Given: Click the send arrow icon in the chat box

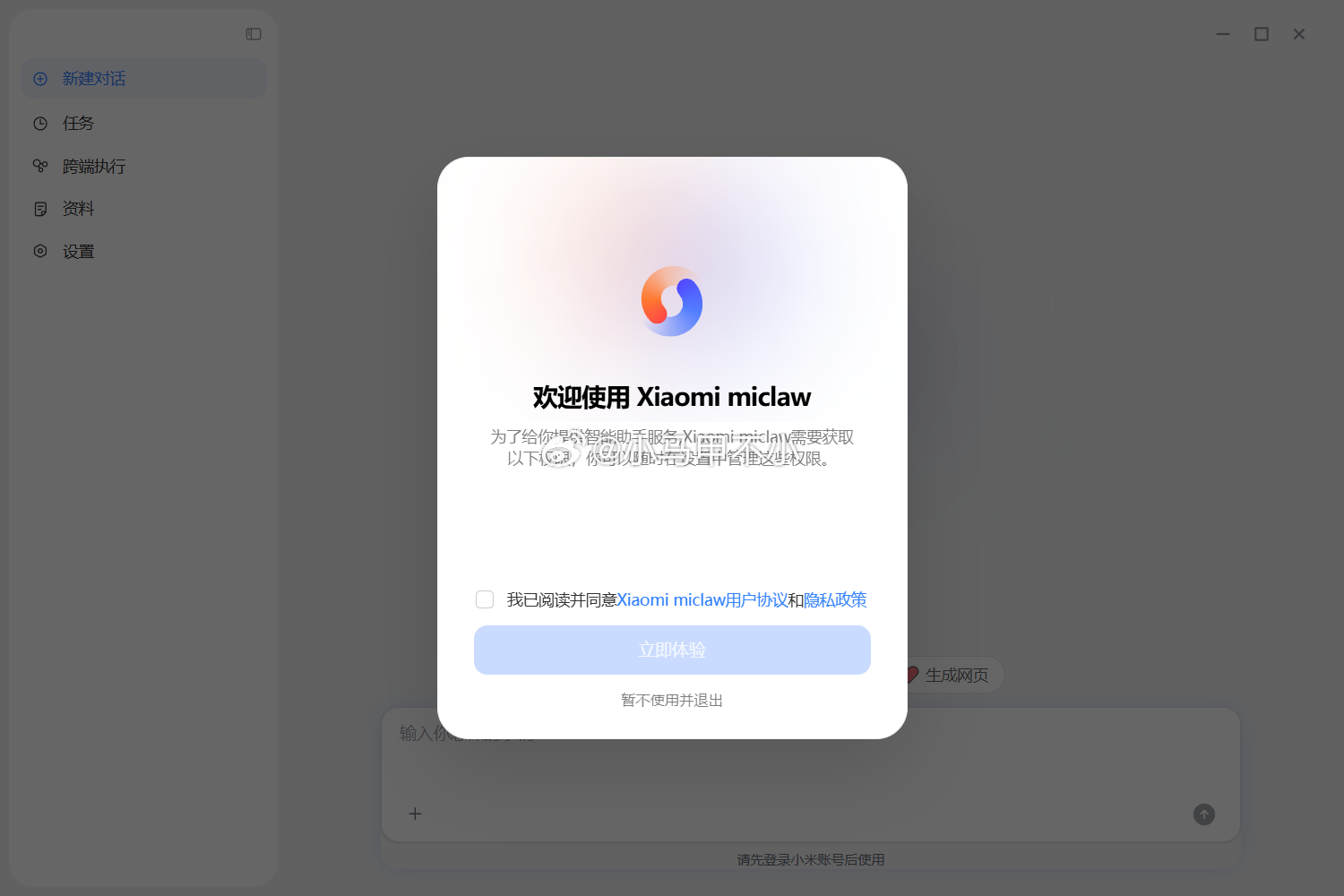Looking at the screenshot, I should (x=1204, y=814).
